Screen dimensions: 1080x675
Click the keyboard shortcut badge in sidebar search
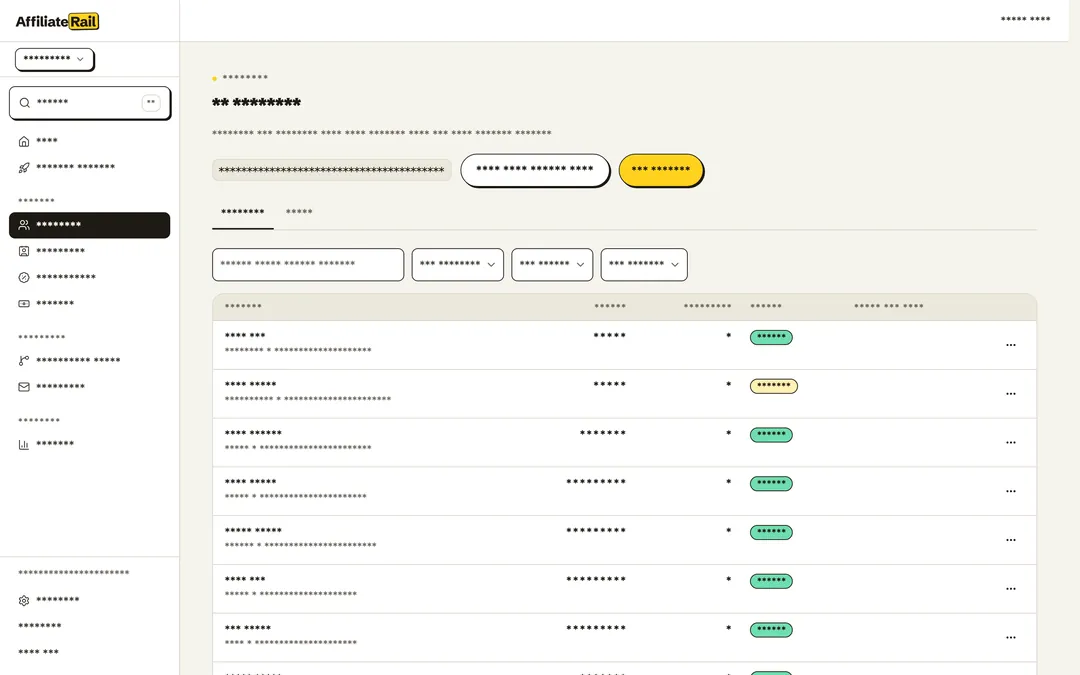point(151,103)
